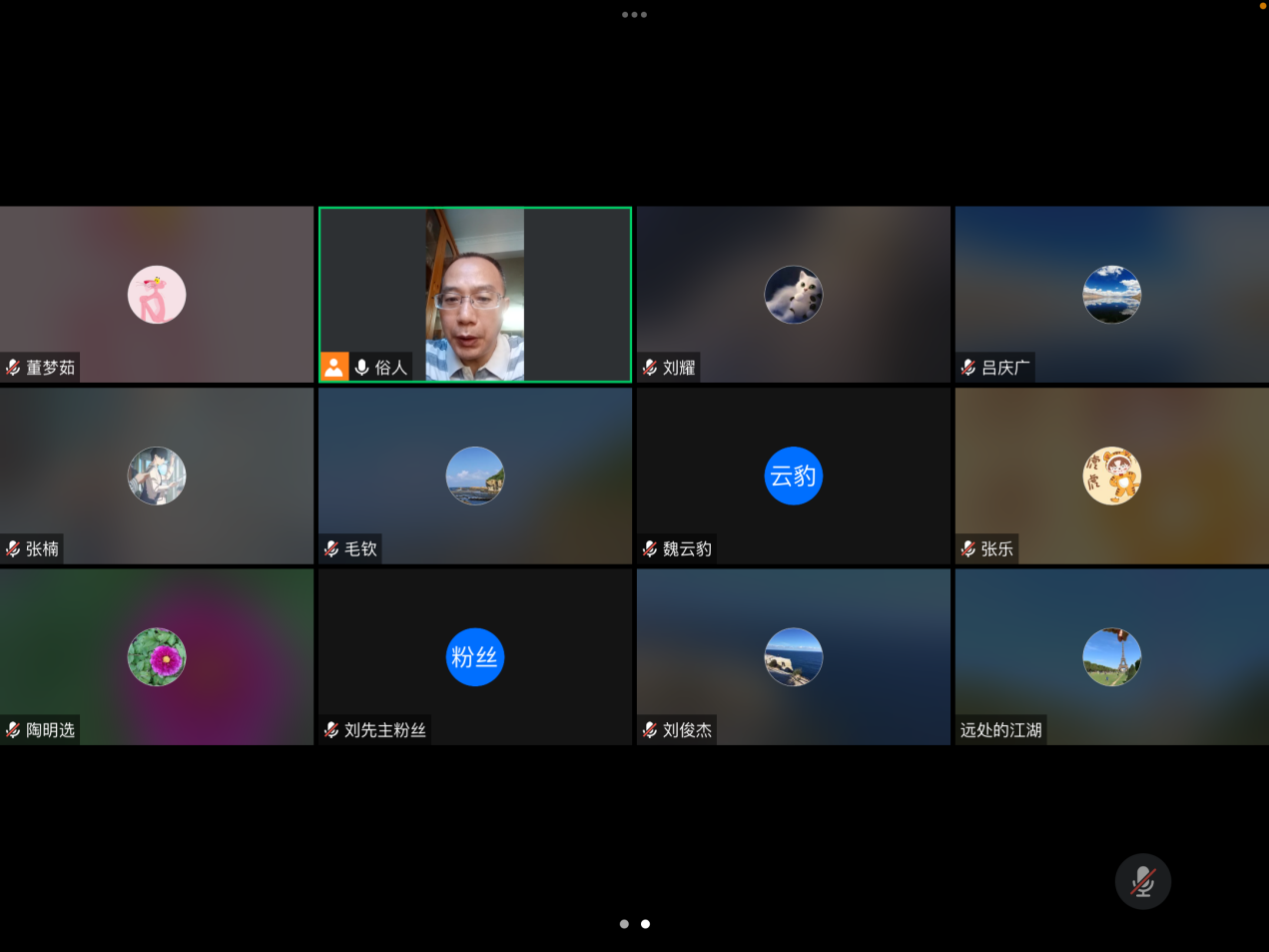Select the speaker's live video feed

(x=474, y=295)
